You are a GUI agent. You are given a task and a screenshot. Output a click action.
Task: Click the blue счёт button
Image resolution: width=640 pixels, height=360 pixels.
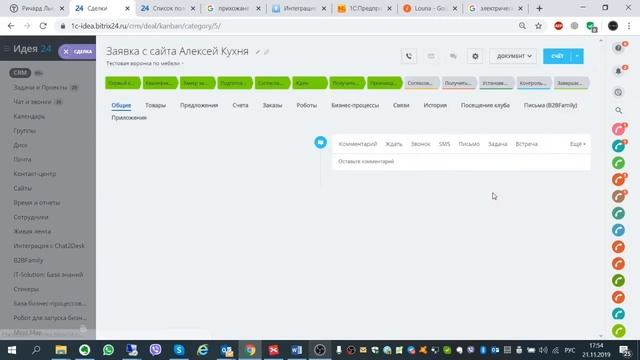557,56
